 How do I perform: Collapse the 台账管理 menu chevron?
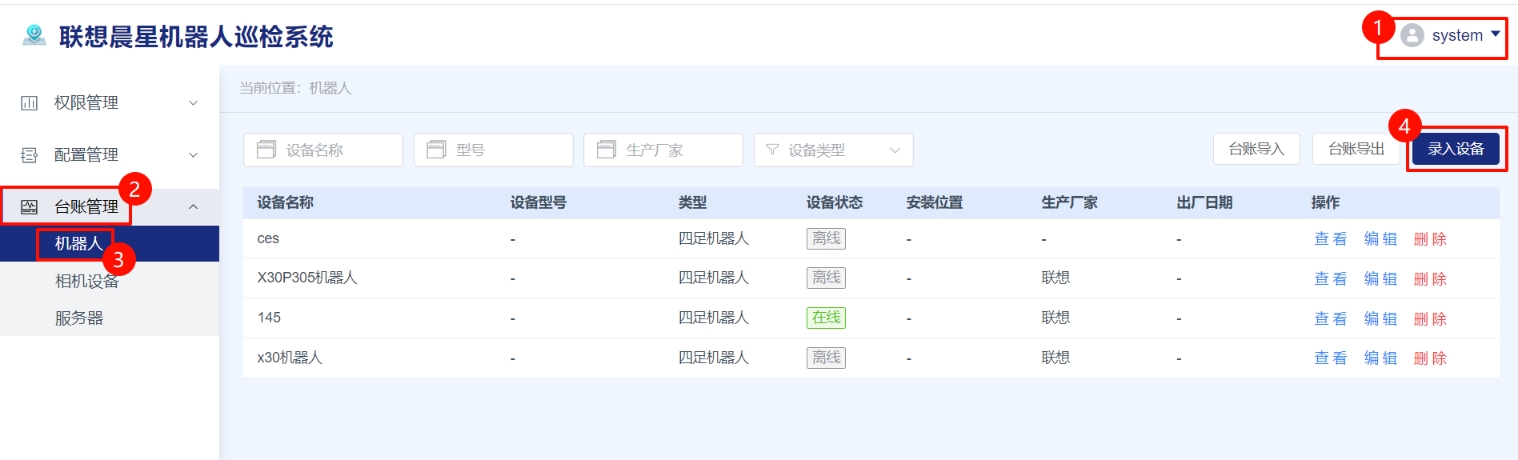[x=194, y=208]
